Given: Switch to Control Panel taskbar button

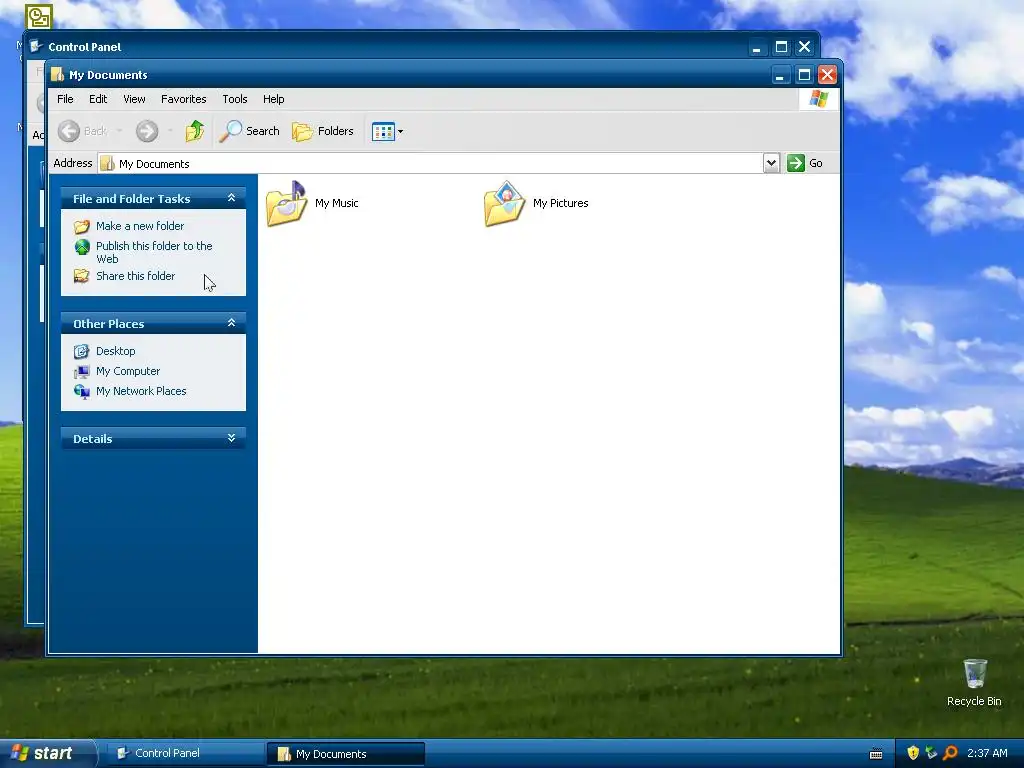Looking at the screenshot, I should [x=184, y=754].
